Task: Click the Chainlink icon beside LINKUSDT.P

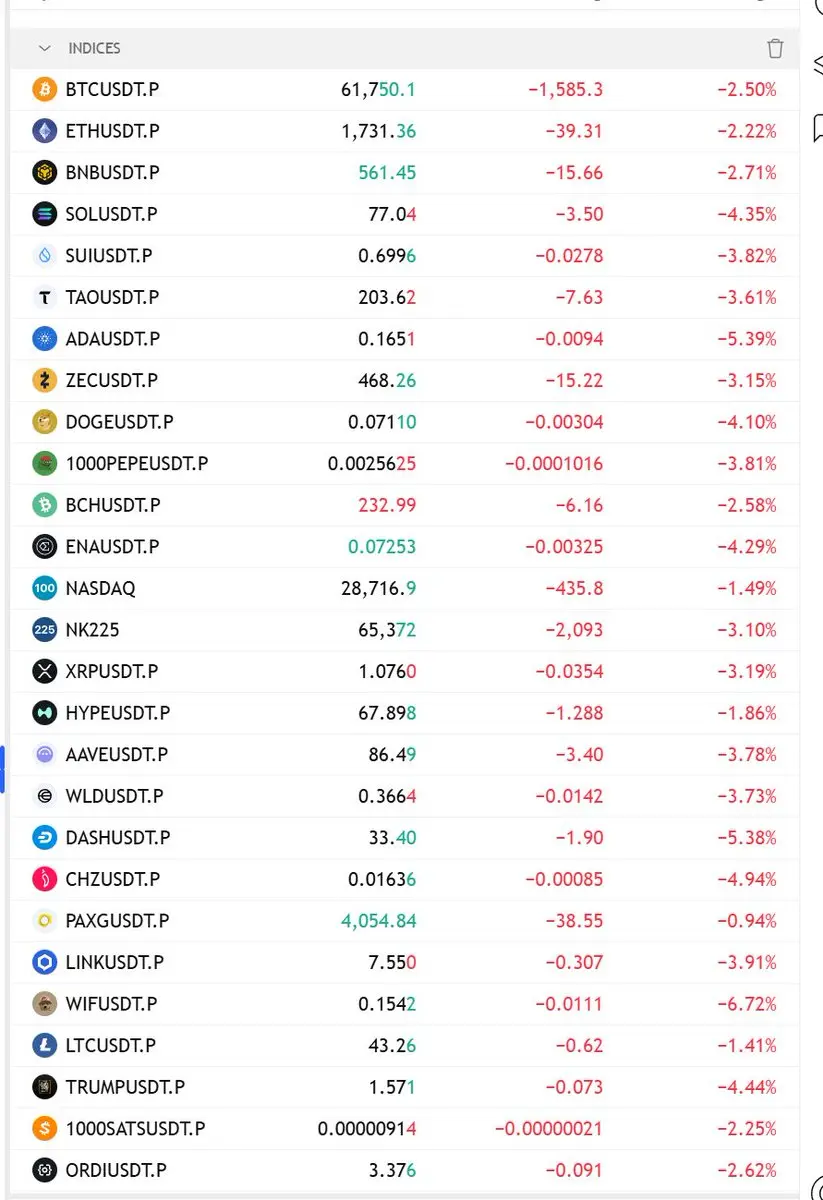Action: coord(44,962)
